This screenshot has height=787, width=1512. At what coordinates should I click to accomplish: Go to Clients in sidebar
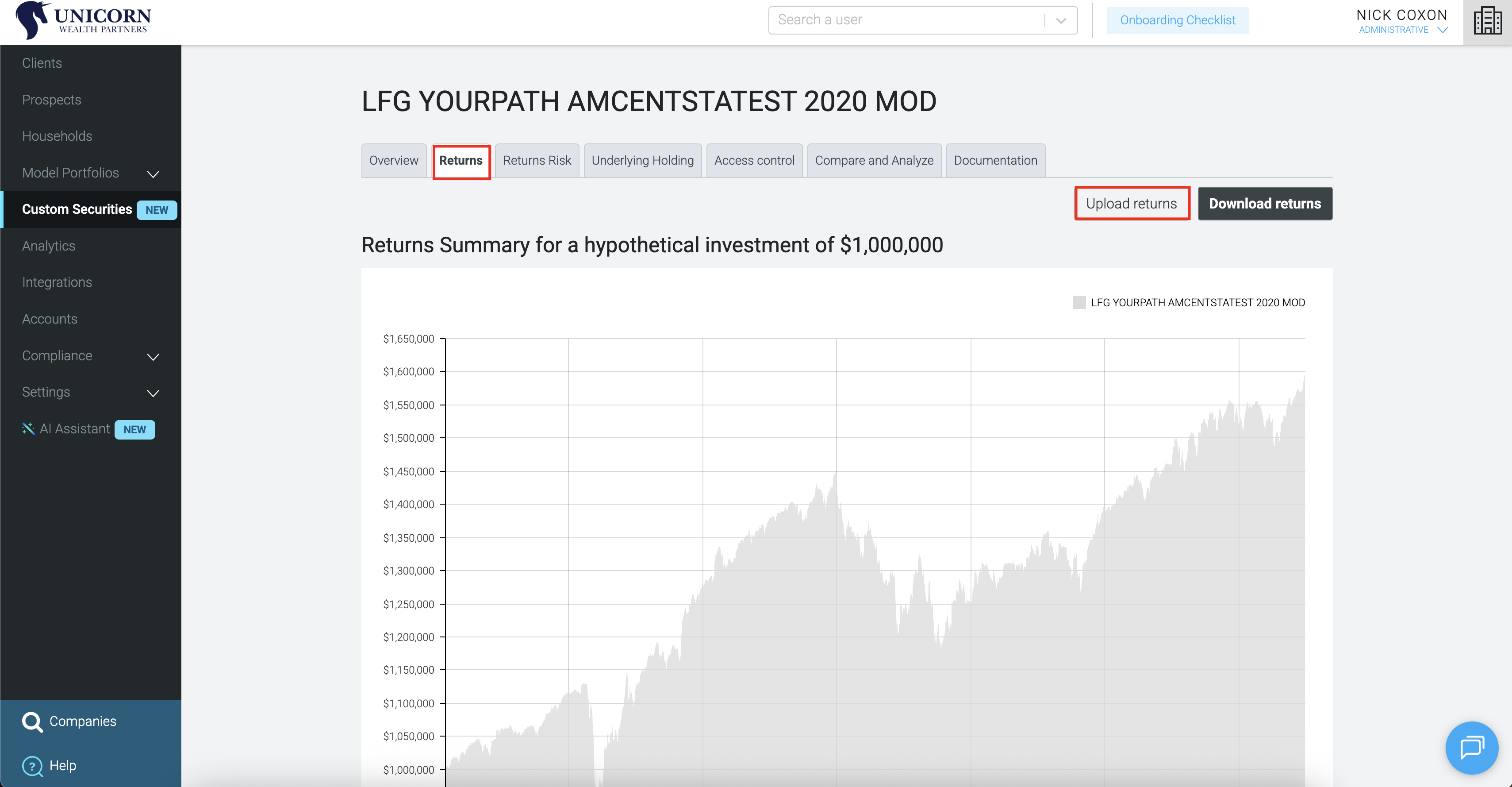point(42,63)
